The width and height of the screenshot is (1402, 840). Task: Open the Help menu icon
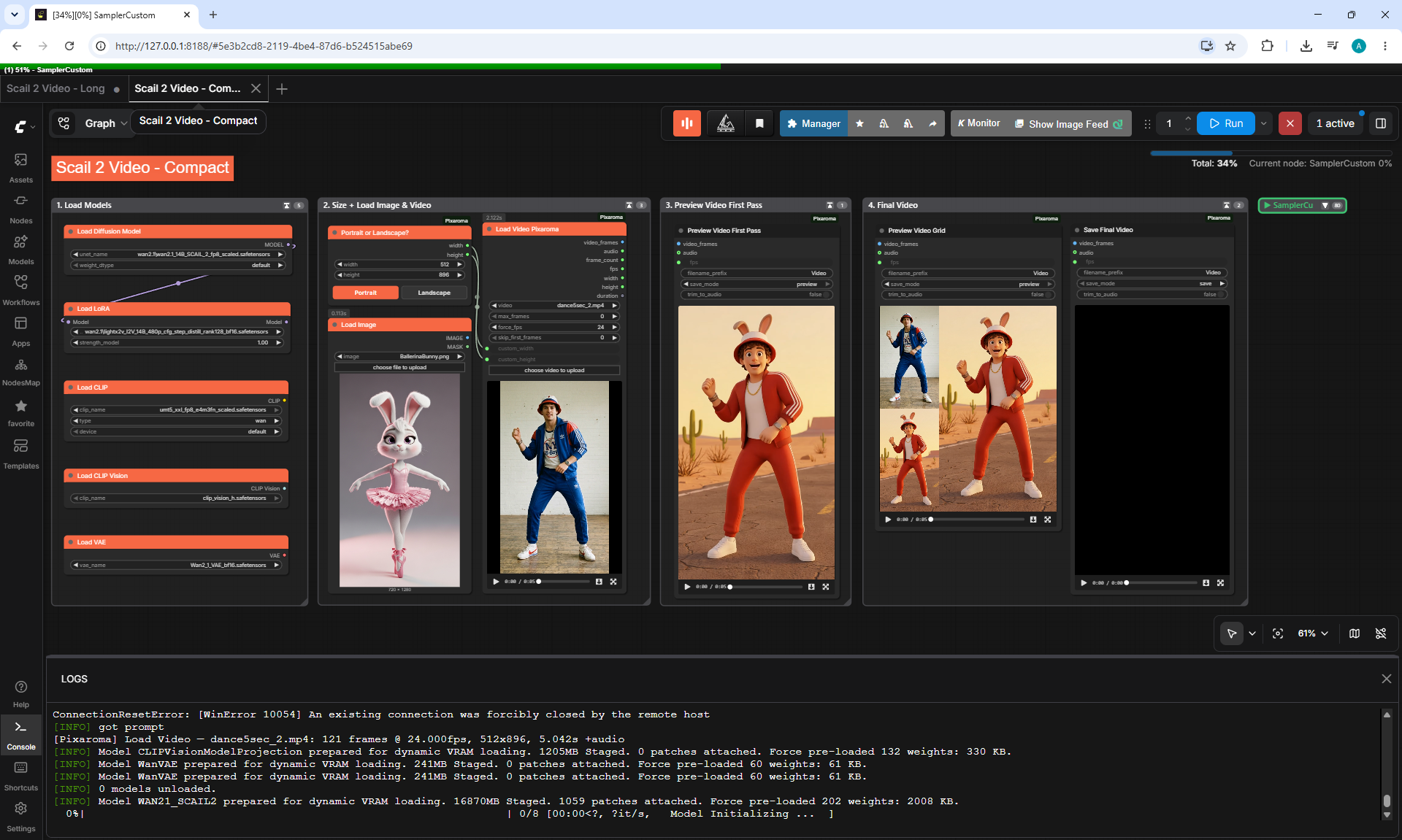click(x=21, y=693)
